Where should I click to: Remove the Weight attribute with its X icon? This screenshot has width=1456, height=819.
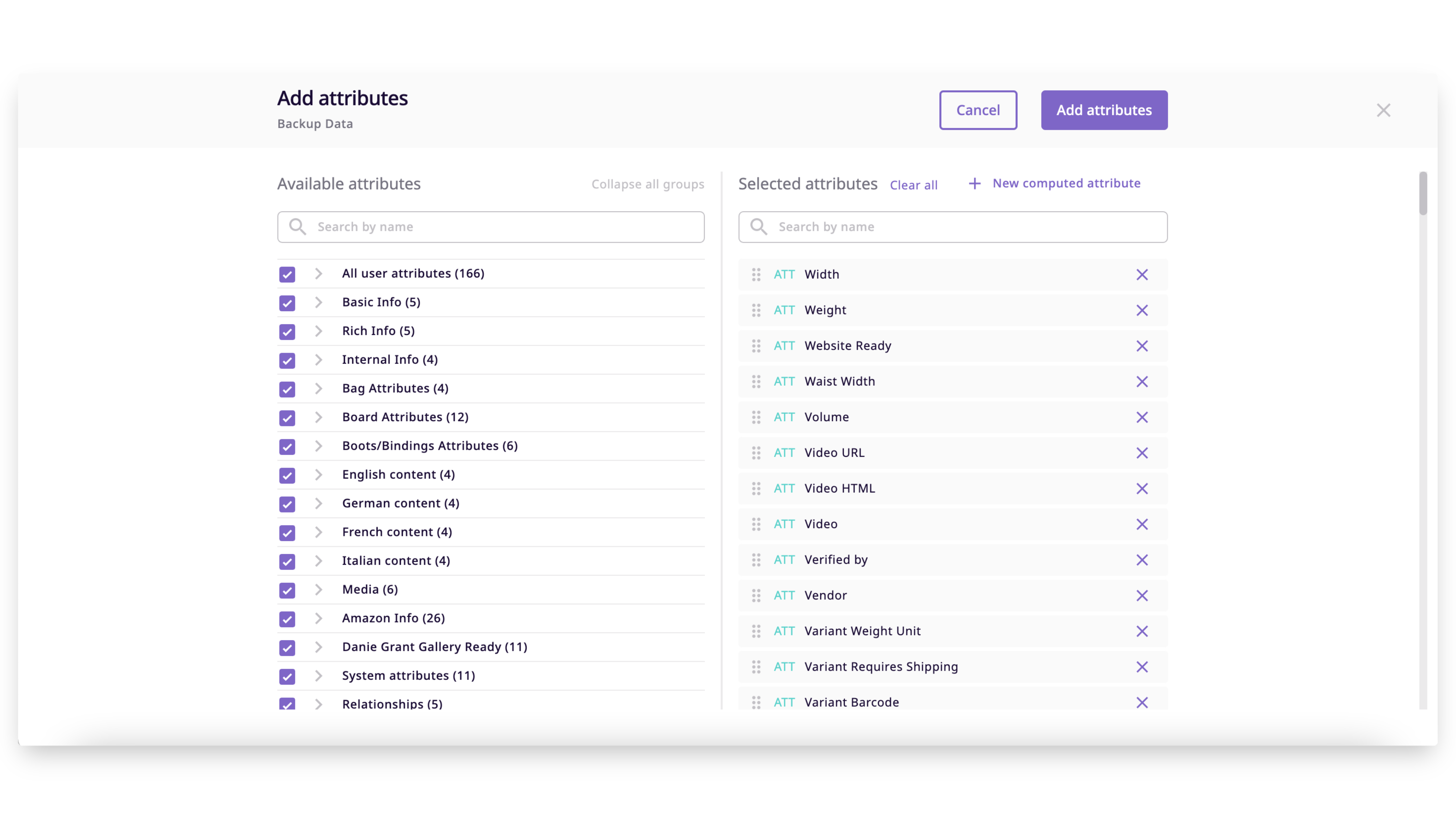point(1142,310)
